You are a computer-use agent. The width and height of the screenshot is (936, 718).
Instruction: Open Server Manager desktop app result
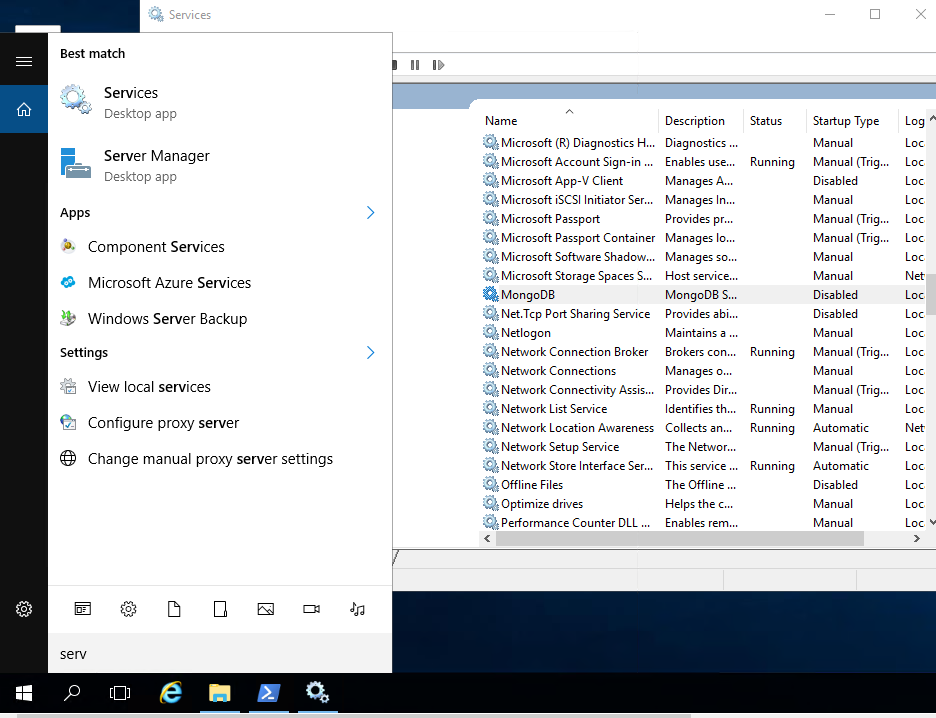pyautogui.click(x=220, y=165)
